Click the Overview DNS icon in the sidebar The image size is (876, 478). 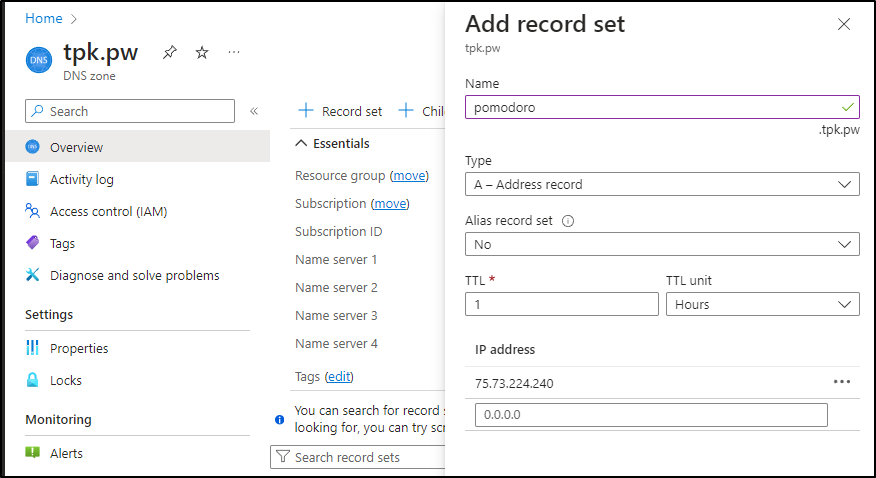32,147
